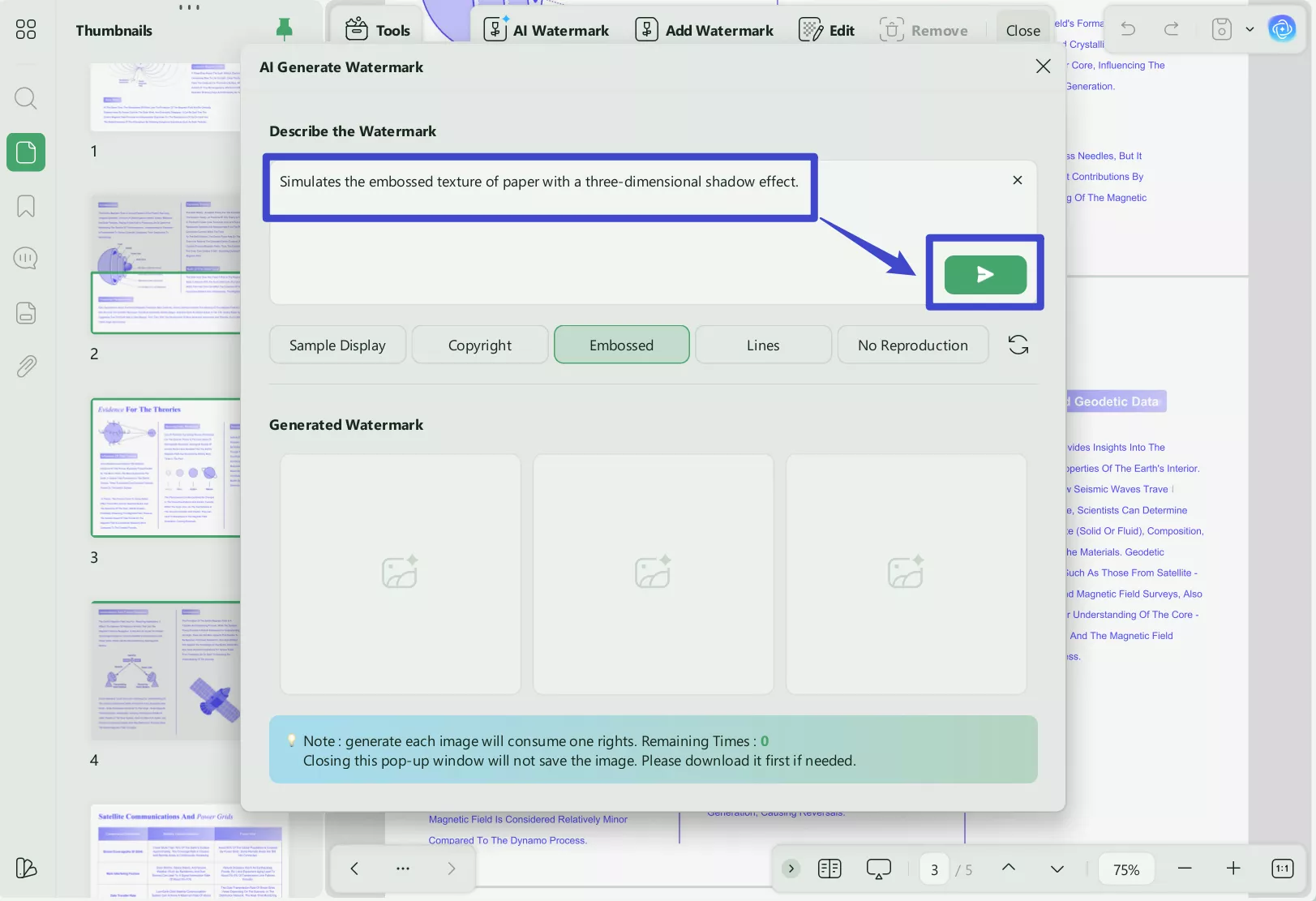The height and width of the screenshot is (901, 1316).
Task: Start presentation slideshow mode
Action: point(878,869)
